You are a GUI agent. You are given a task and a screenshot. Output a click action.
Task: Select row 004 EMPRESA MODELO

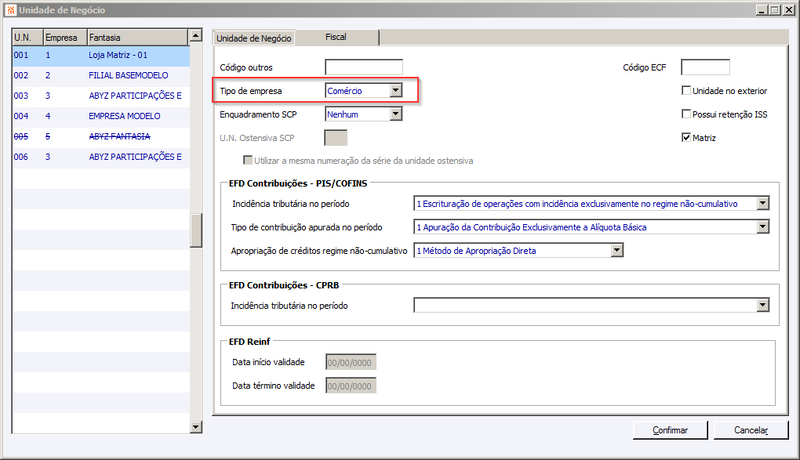(x=101, y=116)
